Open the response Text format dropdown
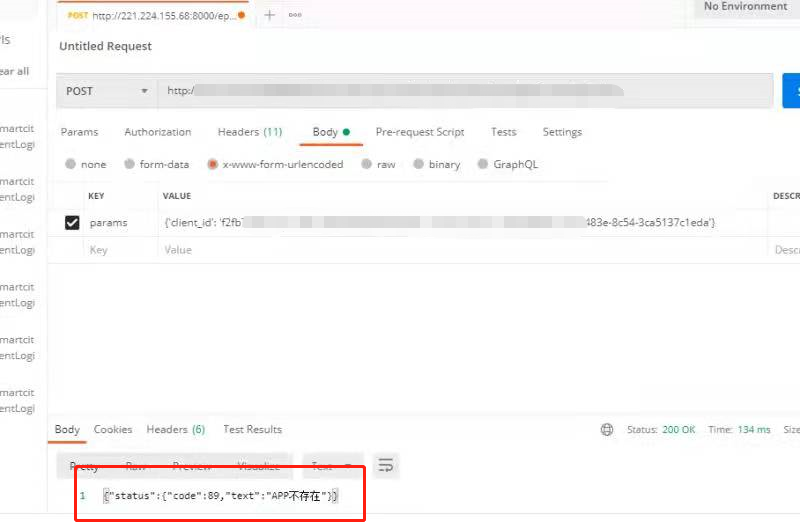This screenshot has width=800, height=522. tap(332, 466)
